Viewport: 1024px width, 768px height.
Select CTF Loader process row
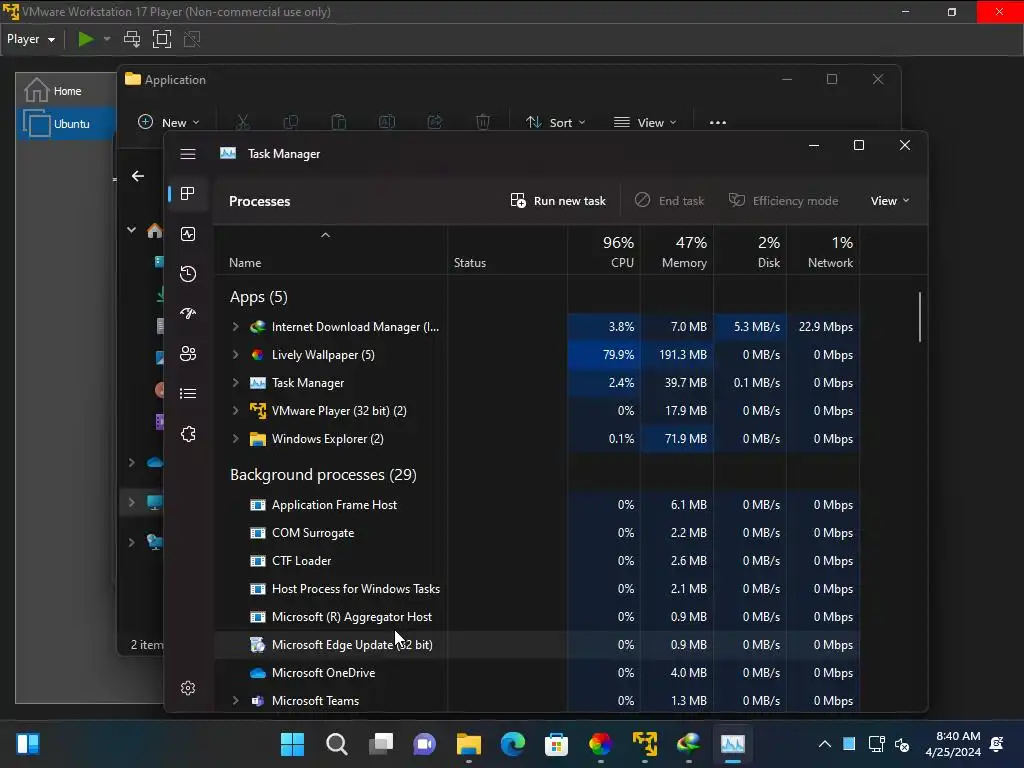coord(537,561)
